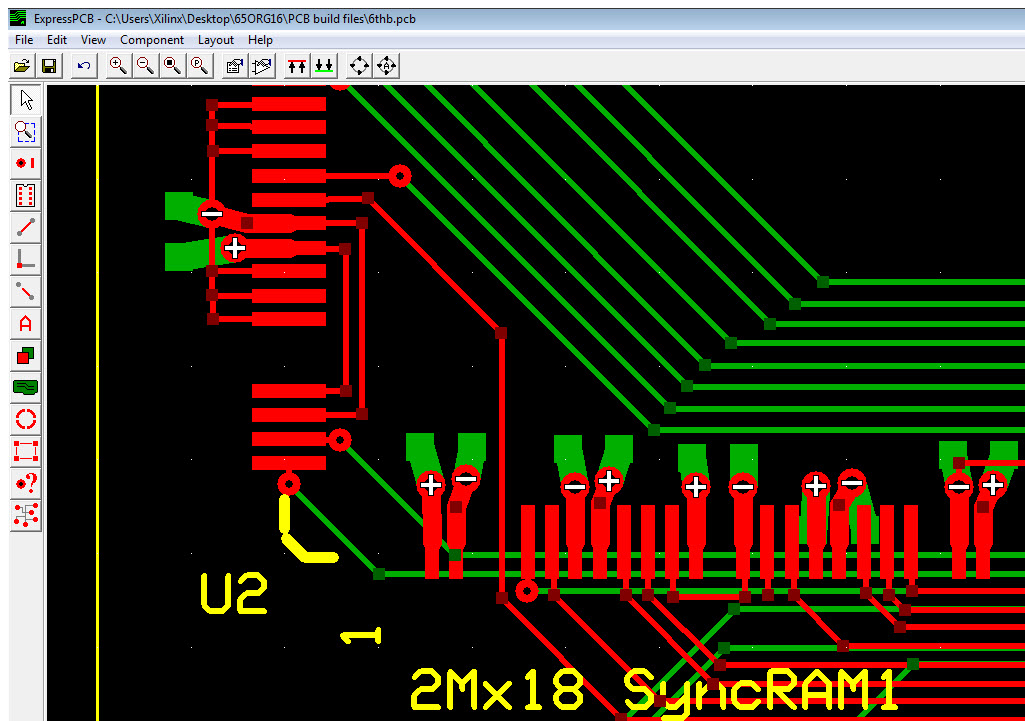Viewport: 1025px width, 721px height.
Task: Choose the place component tool
Action: [26, 195]
